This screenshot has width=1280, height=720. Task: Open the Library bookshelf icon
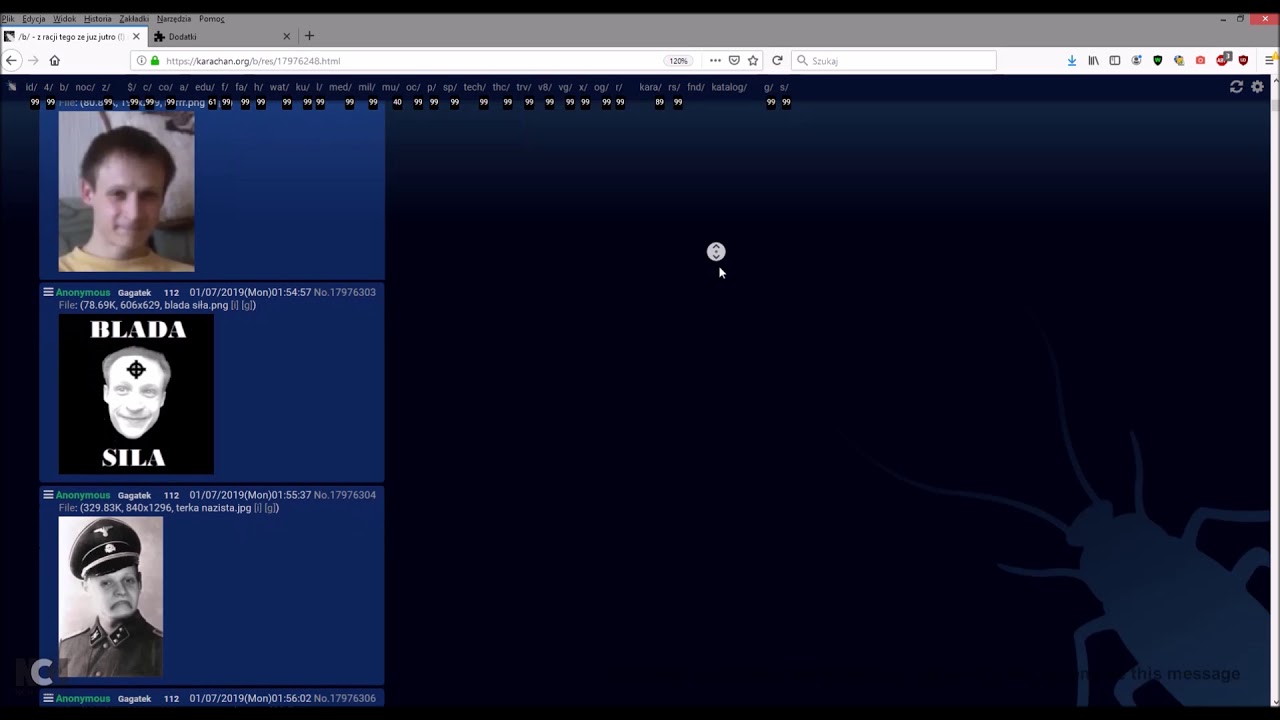coord(1093,61)
